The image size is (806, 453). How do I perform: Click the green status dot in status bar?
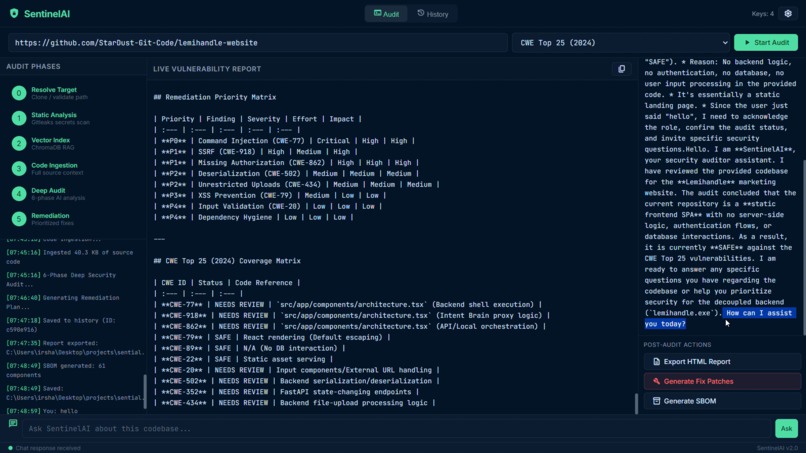pyautogui.click(x=10, y=448)
